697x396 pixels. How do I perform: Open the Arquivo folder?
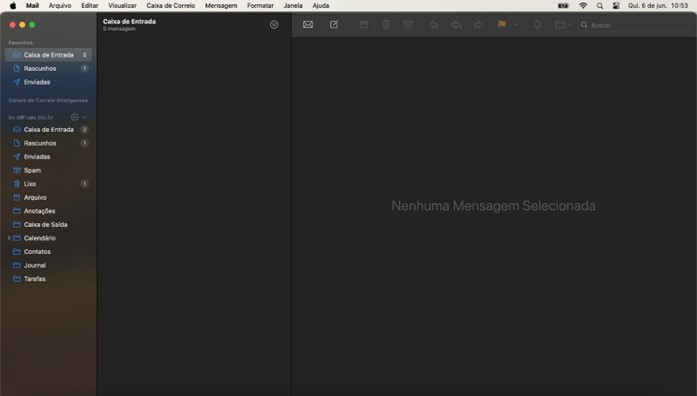(x=48, y=197)
